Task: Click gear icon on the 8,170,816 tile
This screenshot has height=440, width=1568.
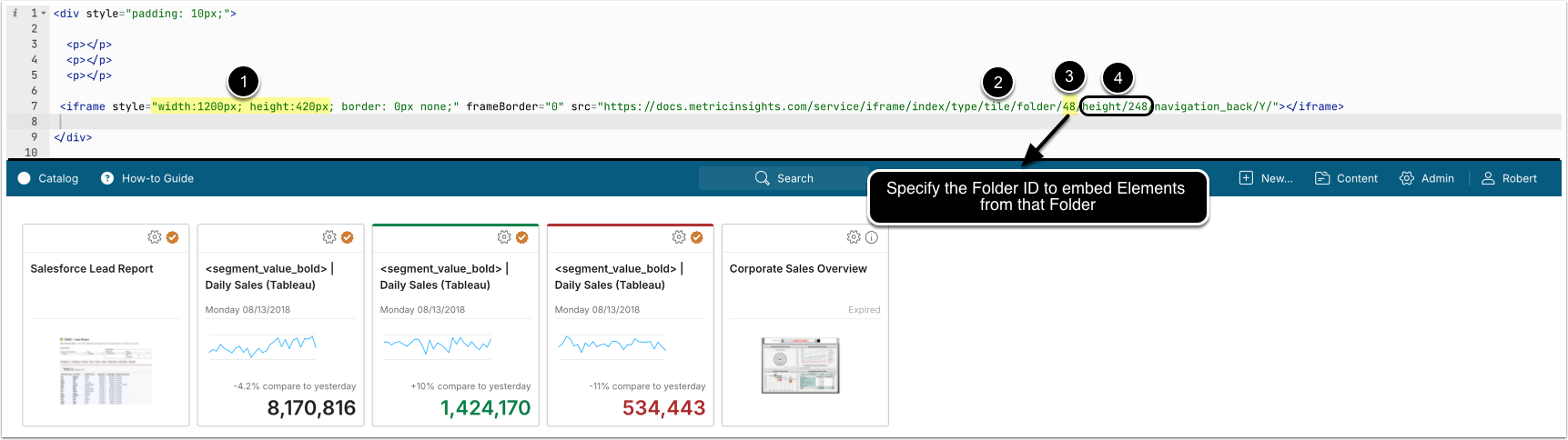Action: (x=329, y=237)
